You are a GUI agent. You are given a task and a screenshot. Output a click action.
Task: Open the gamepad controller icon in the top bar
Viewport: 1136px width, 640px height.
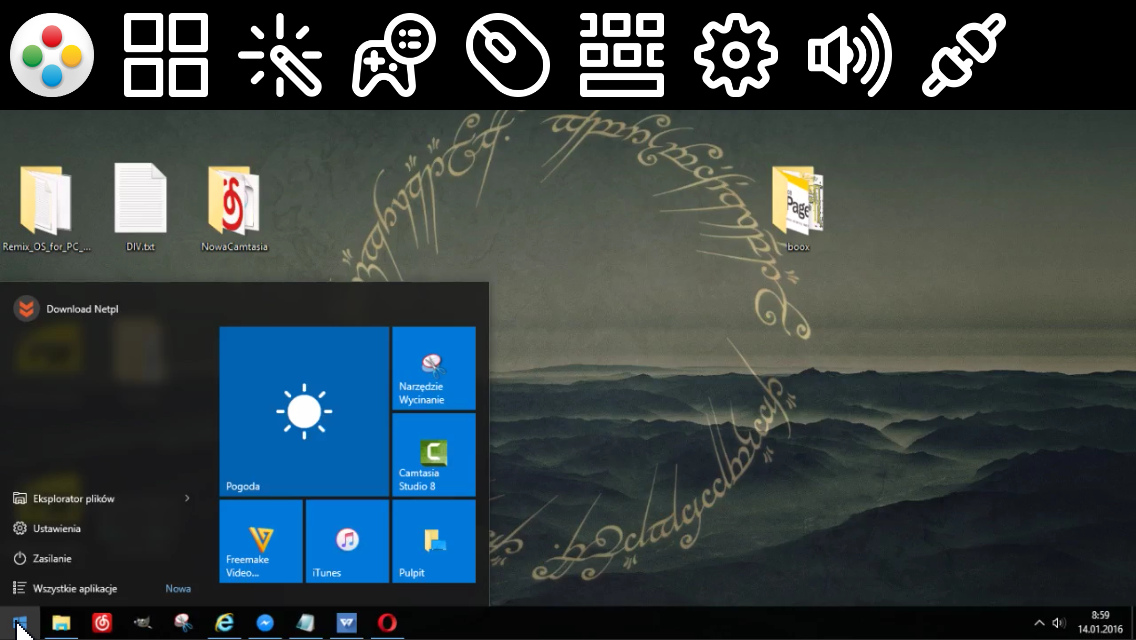tap(394, 55)
